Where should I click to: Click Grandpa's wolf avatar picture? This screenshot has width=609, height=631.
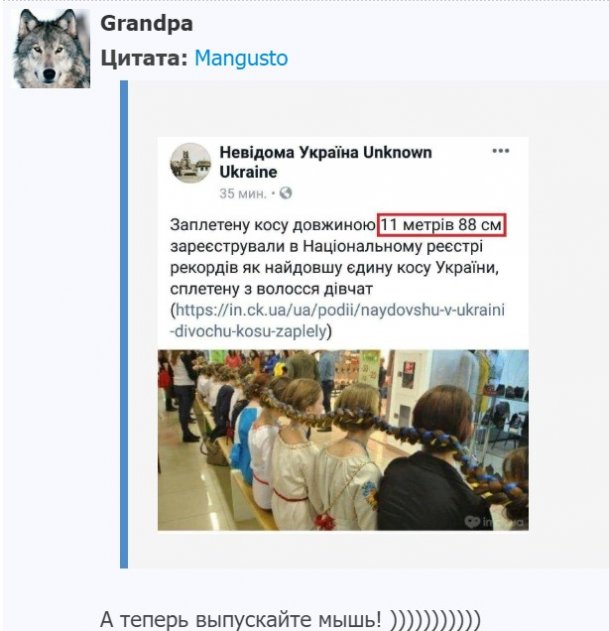click(x=51, y=48)
